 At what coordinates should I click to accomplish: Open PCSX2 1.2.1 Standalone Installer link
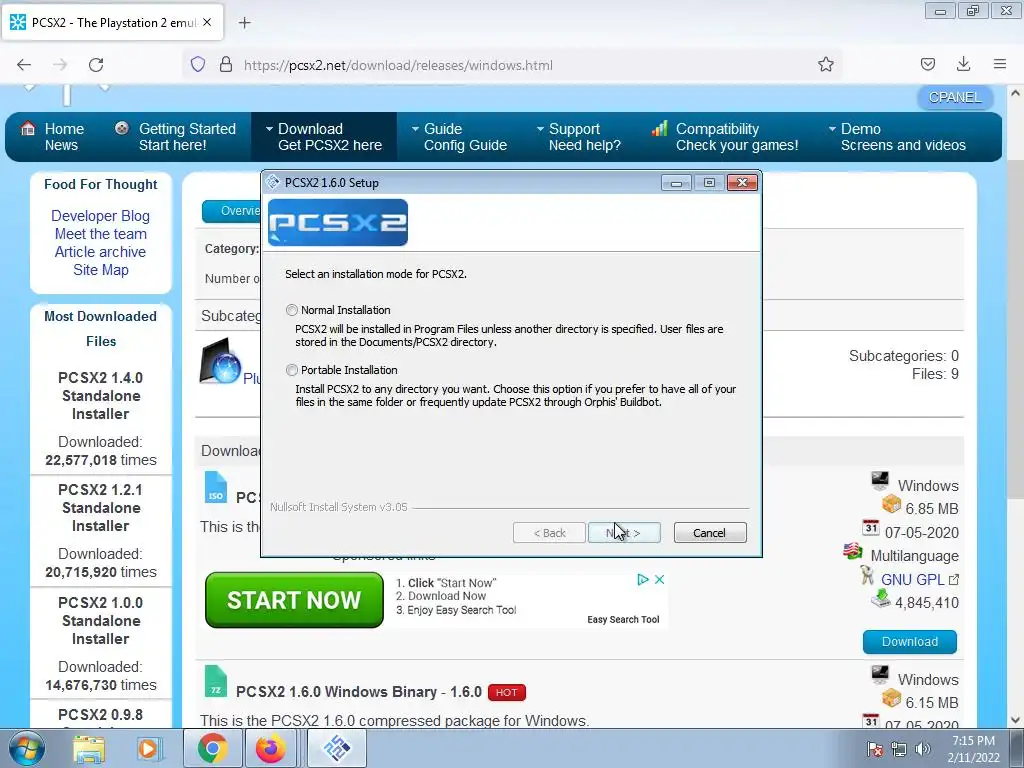(101, 507)
